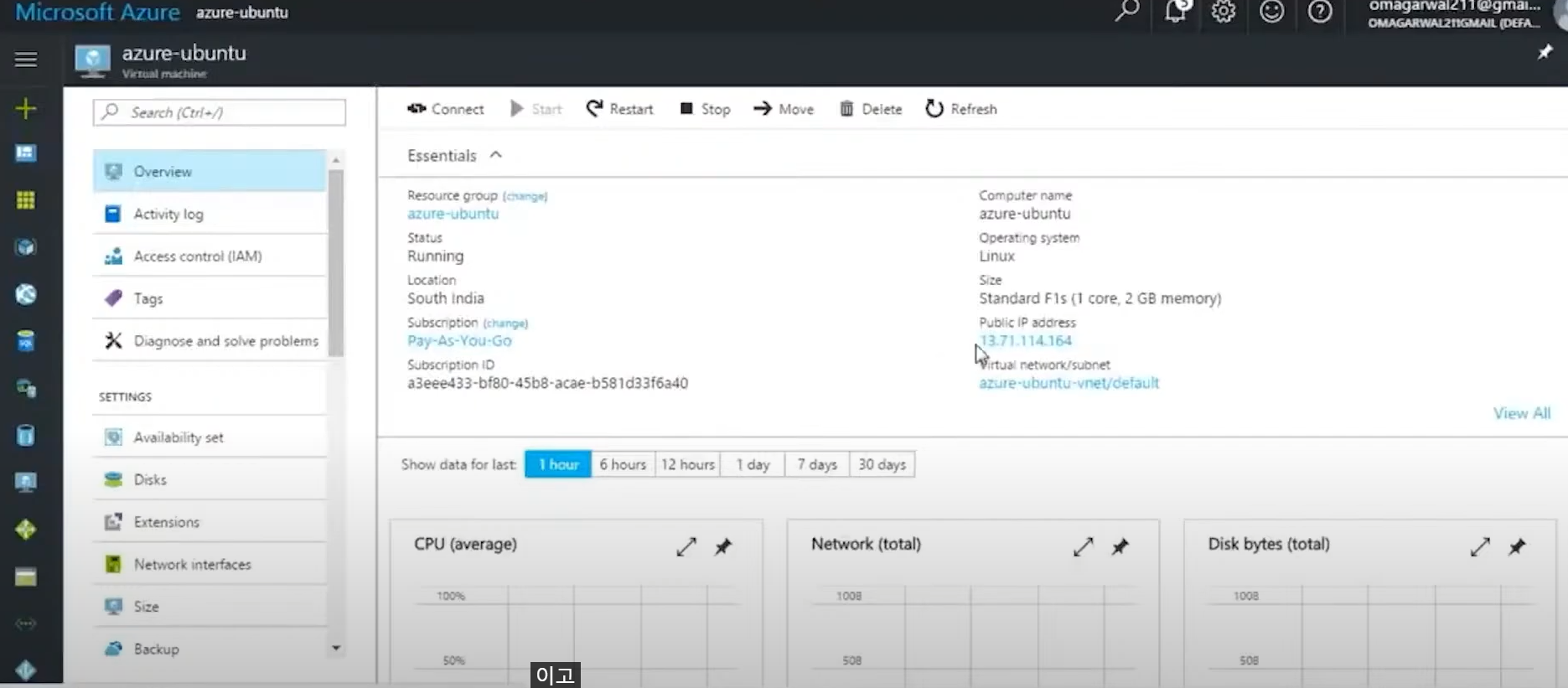Open SQL databases icon in sidebar
This screenshot has height=688, width=1568.
[26, 341]
